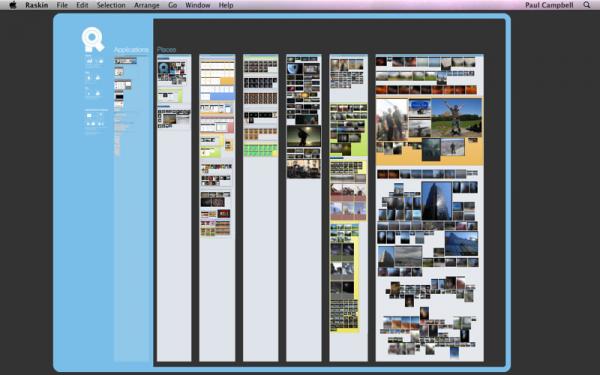Open the Edit menu
Viewport: 600px width, 375px height.
point(82,5)
